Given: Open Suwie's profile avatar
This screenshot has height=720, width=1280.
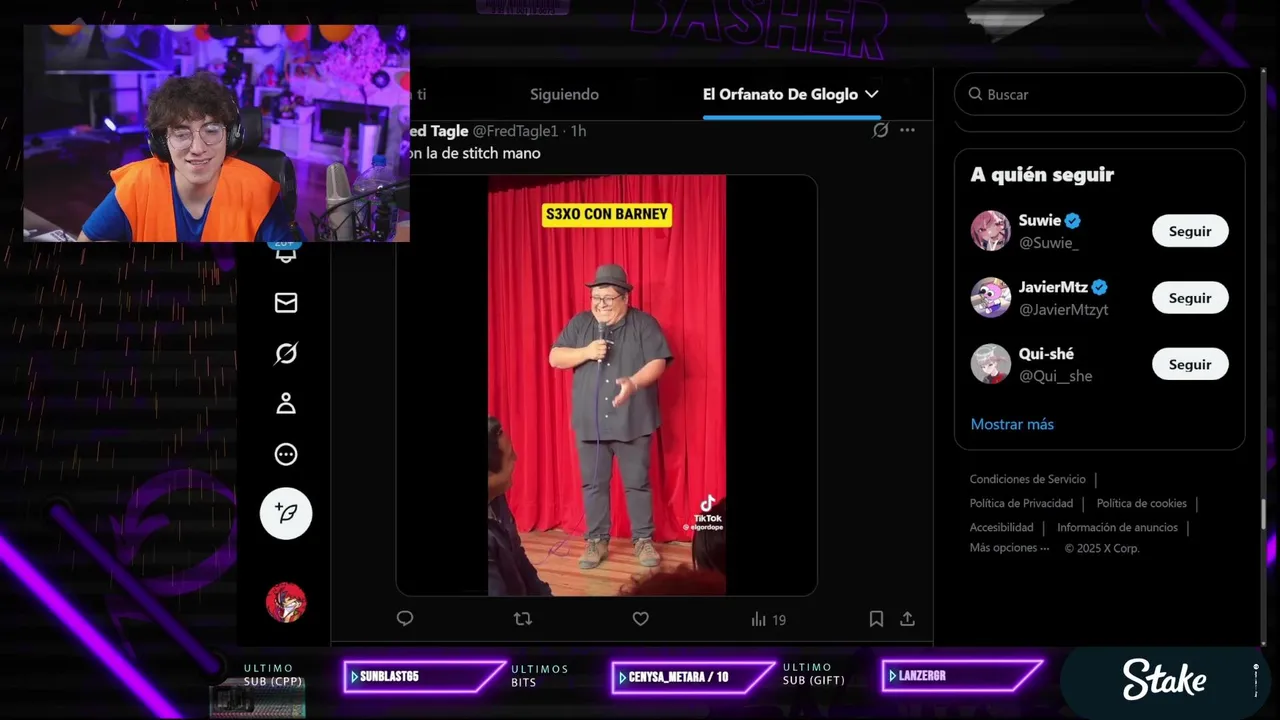Looking at the screenshot, I should [x=990, y=231].
